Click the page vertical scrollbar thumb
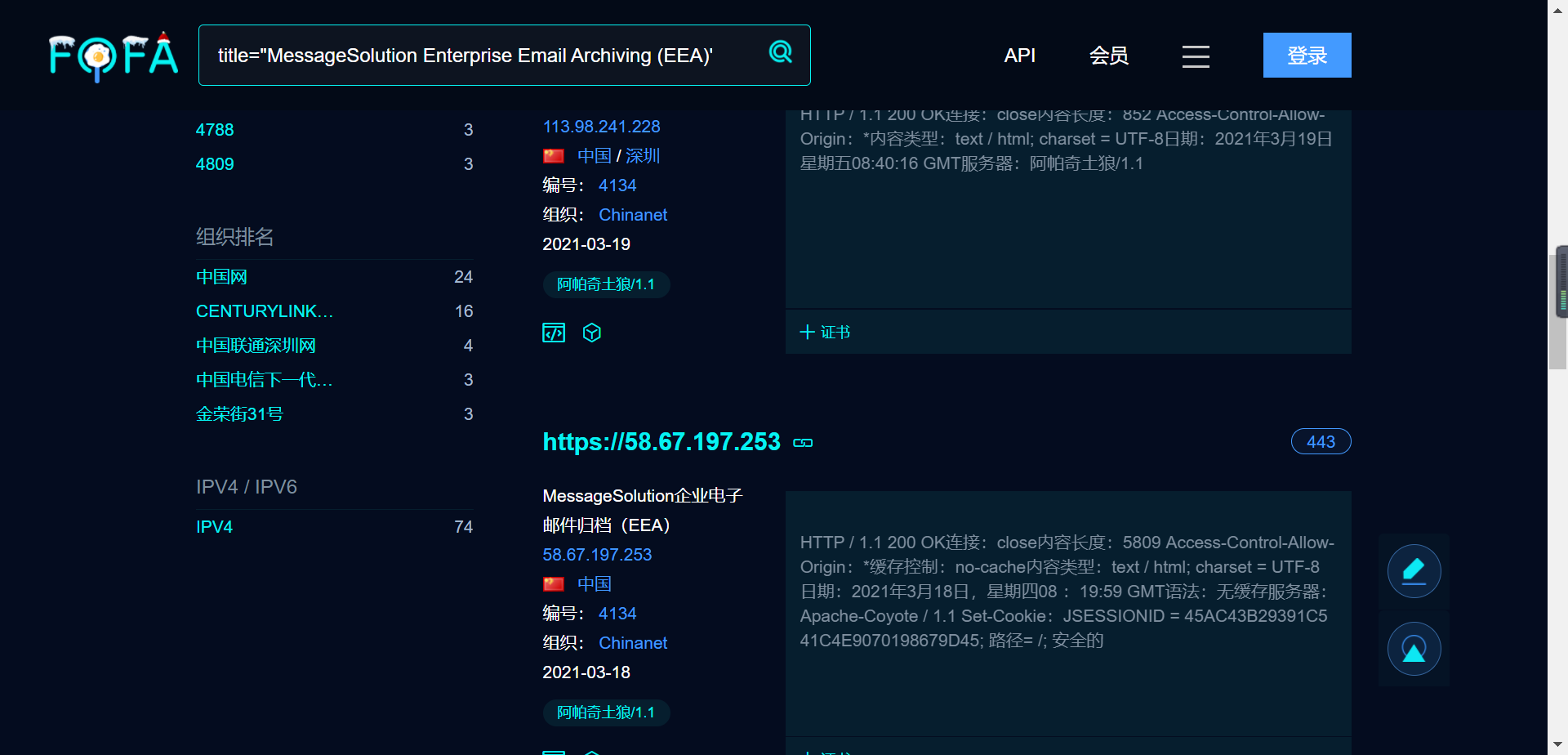Viewport: 1568px width, 755px height. tap(1558, 306)
